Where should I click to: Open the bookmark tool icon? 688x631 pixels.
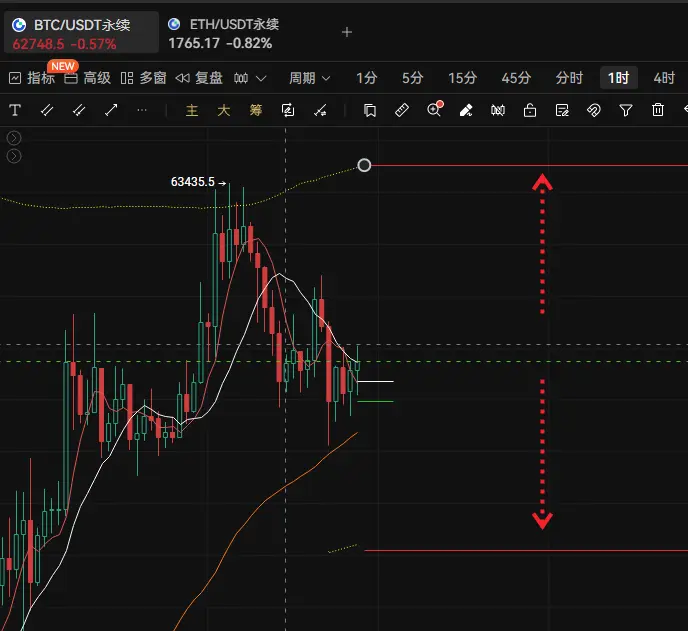(370, 110)
